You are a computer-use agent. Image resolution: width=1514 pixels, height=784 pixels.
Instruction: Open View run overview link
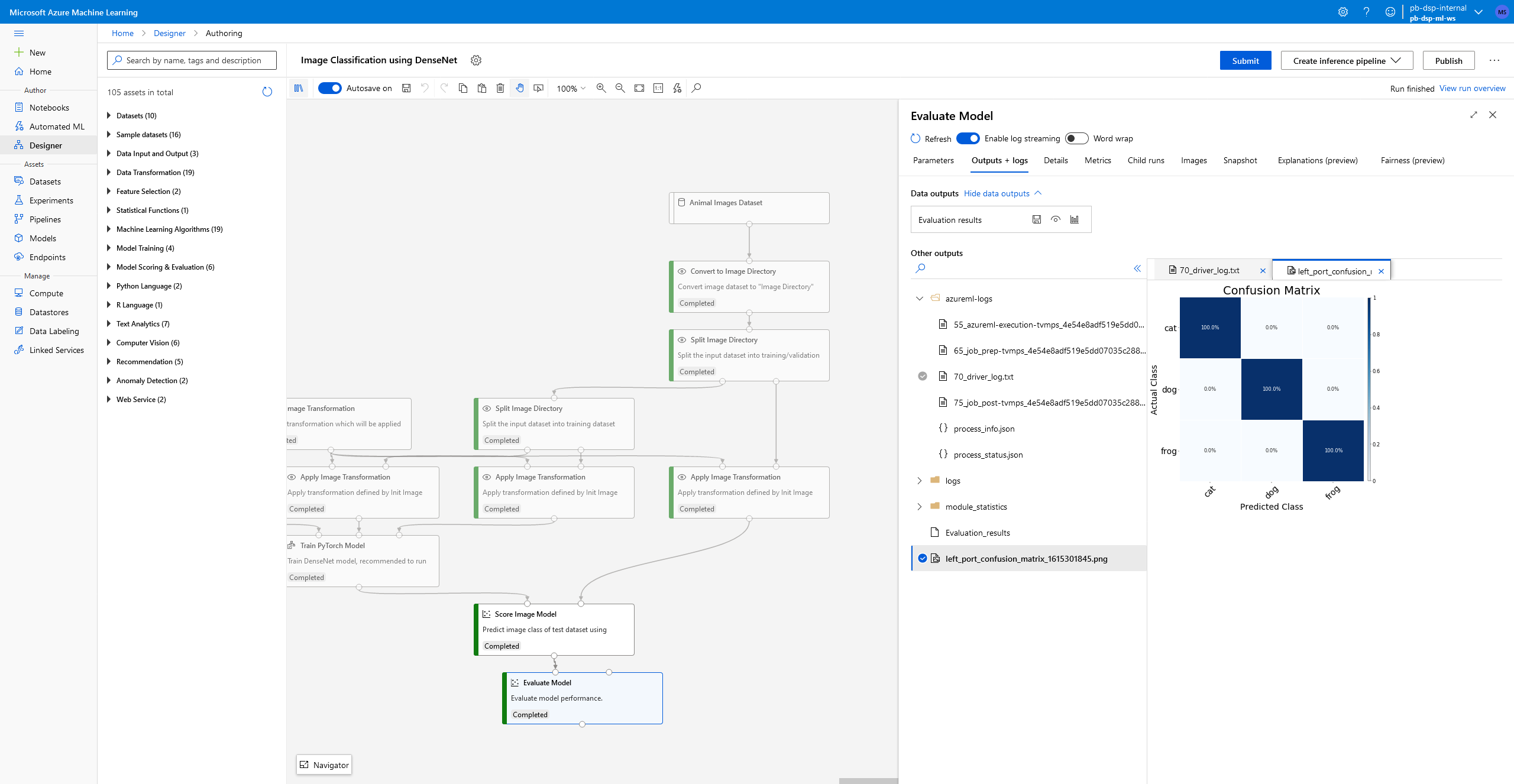click(1472, 88)
